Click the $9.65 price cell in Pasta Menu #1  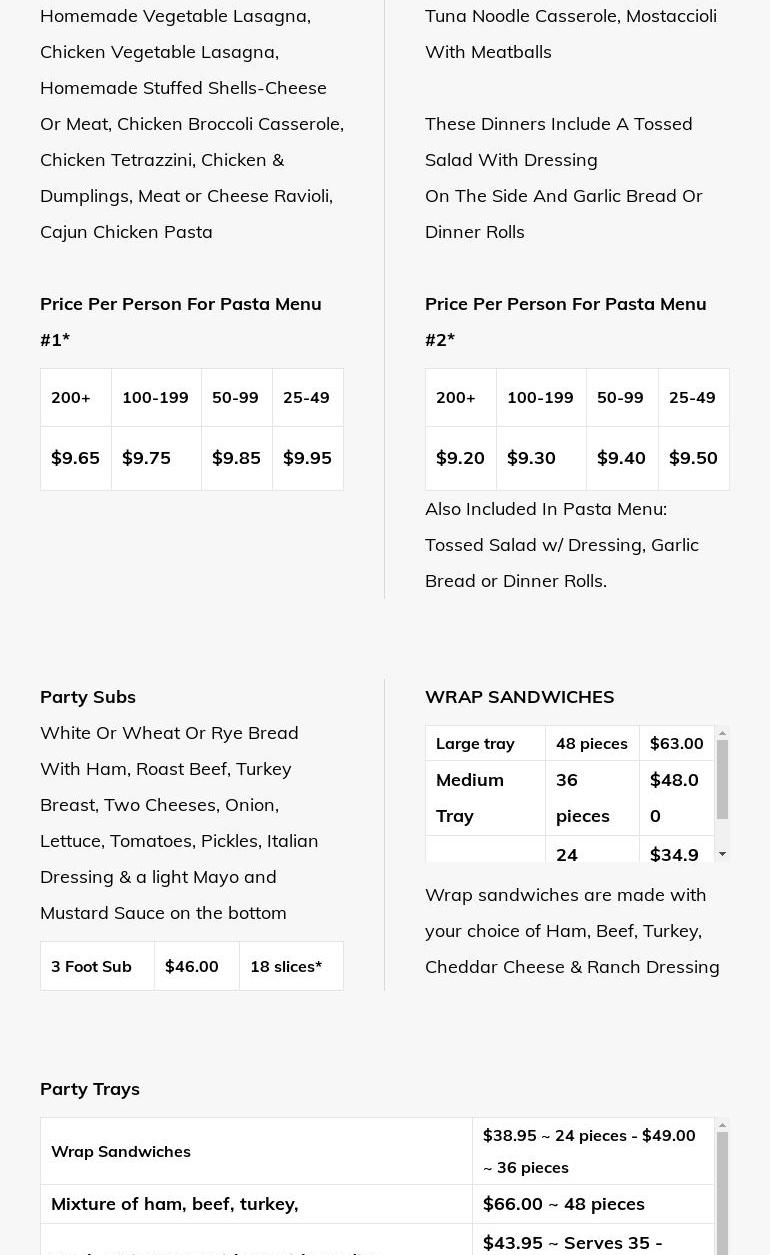point(76,458)
